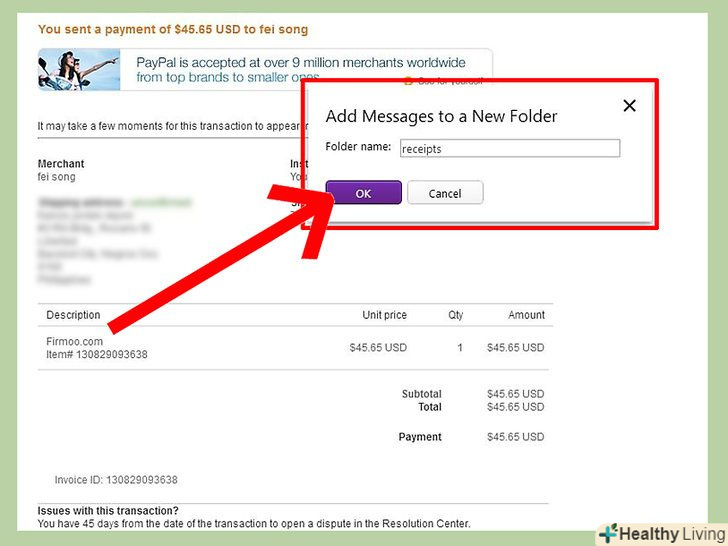This screenshot has width=728, height=546.
Task: Open the PayPal merchants banner image
Action: point(79,70)
